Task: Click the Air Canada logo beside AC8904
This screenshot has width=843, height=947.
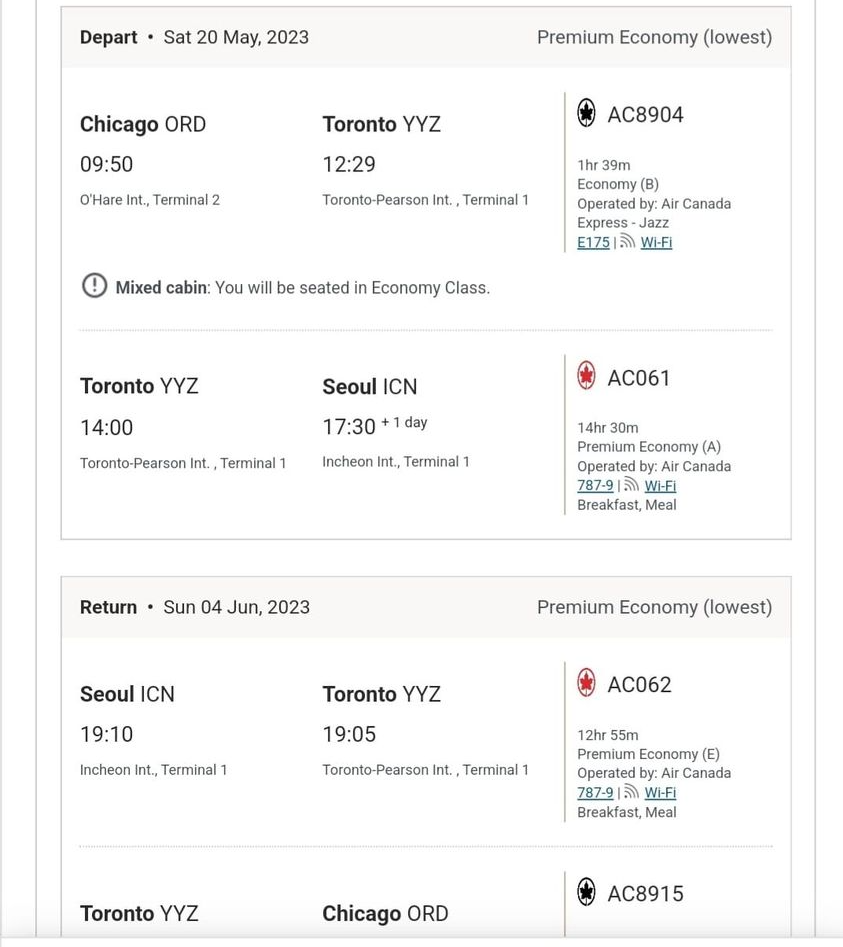Action: pos(586,113)
